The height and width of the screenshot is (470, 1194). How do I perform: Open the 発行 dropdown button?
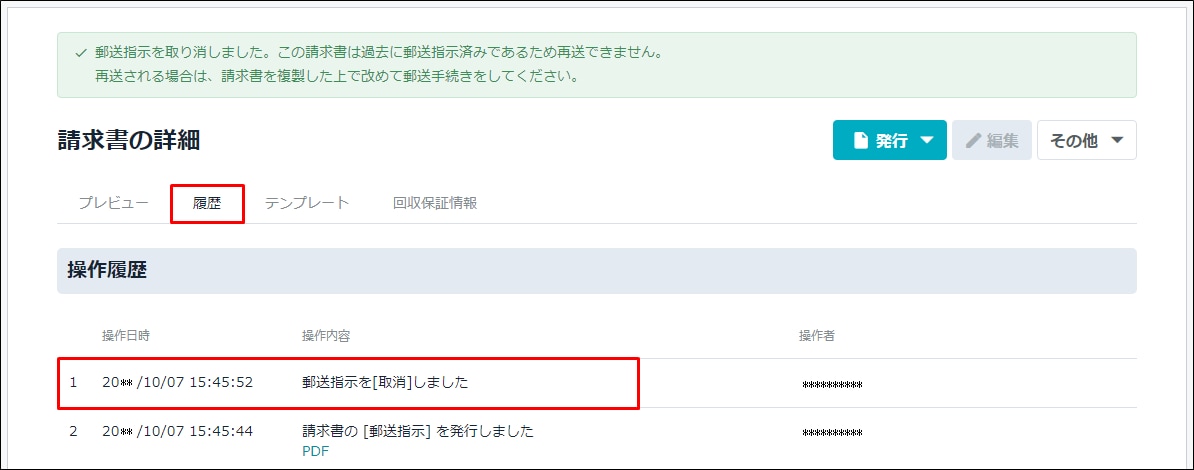pos(889,140)
